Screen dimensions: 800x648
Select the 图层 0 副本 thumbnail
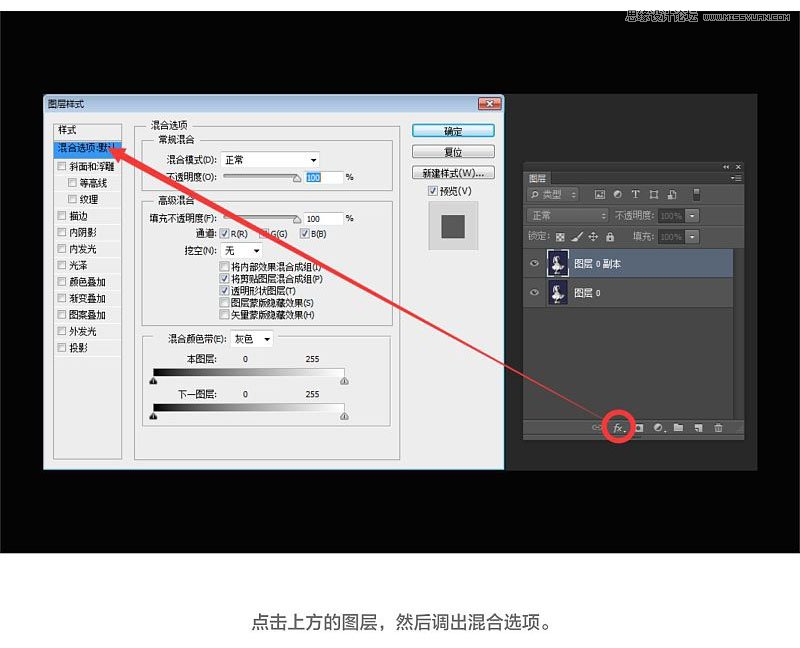(558, 263)
